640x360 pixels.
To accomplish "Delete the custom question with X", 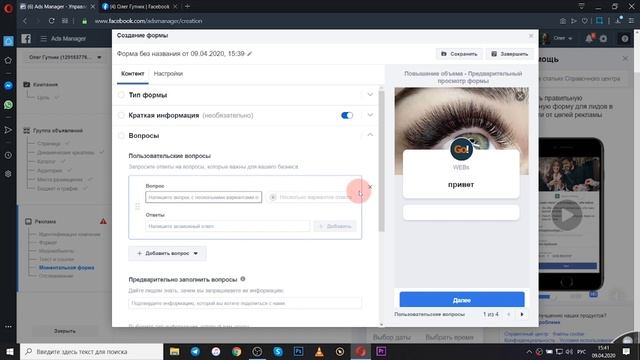I will [370, 187].
